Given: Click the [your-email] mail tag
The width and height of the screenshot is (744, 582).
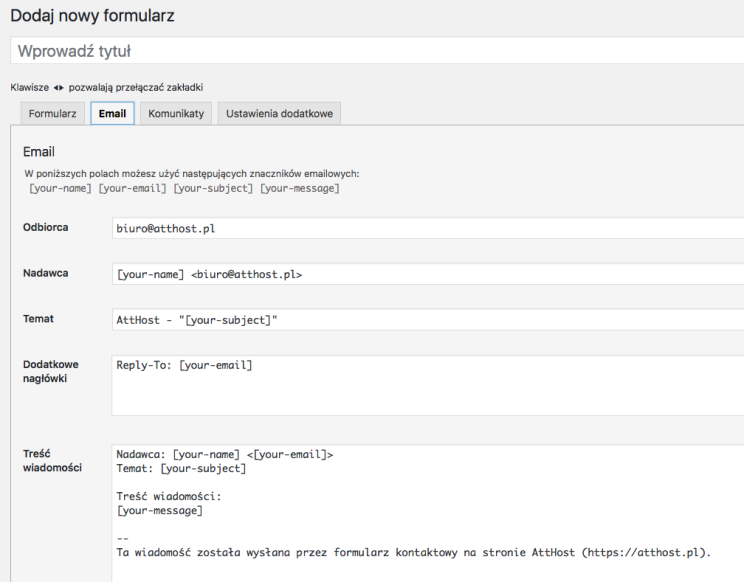Looking at the screenshot, I should [132, 188].
